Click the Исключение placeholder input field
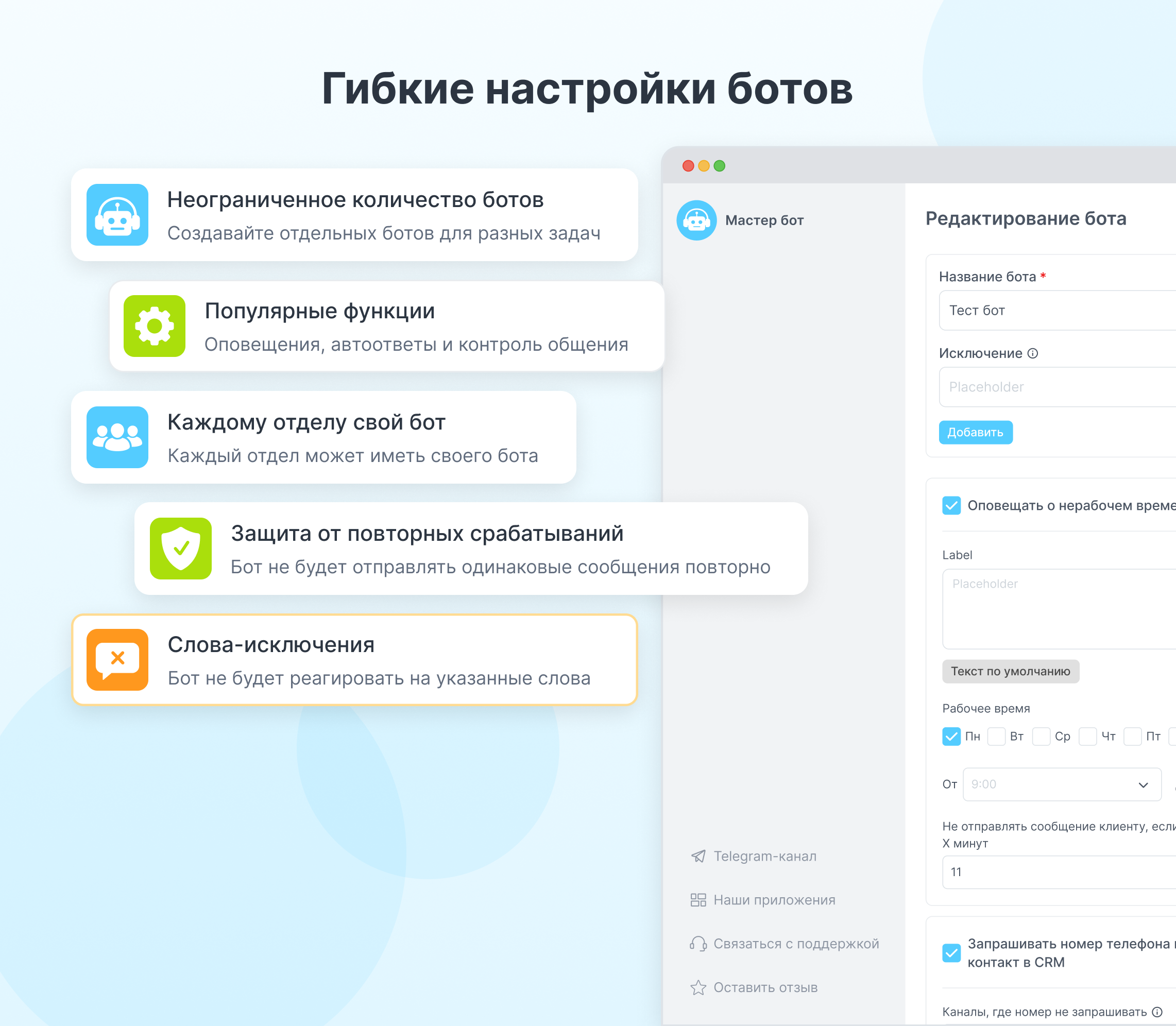The image size is (1176, 1026). 1059,387
